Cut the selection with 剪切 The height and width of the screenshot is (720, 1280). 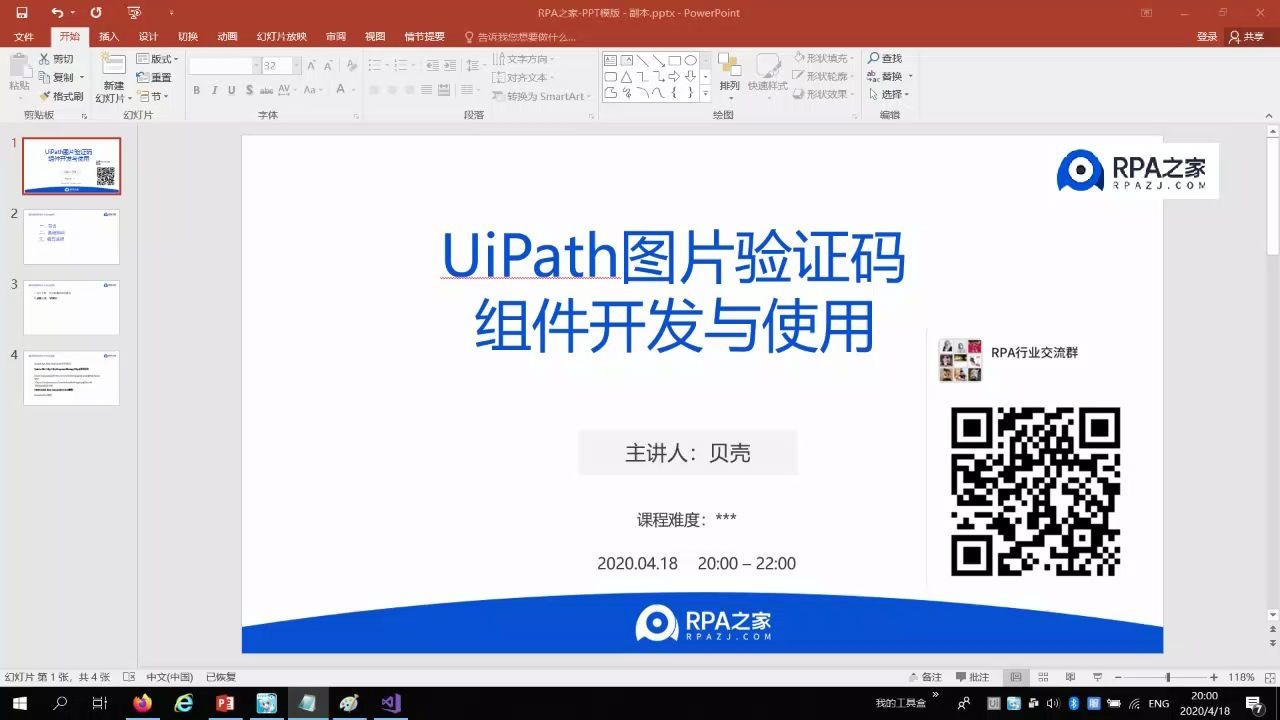pyautogui.click(x=56, y=59)
